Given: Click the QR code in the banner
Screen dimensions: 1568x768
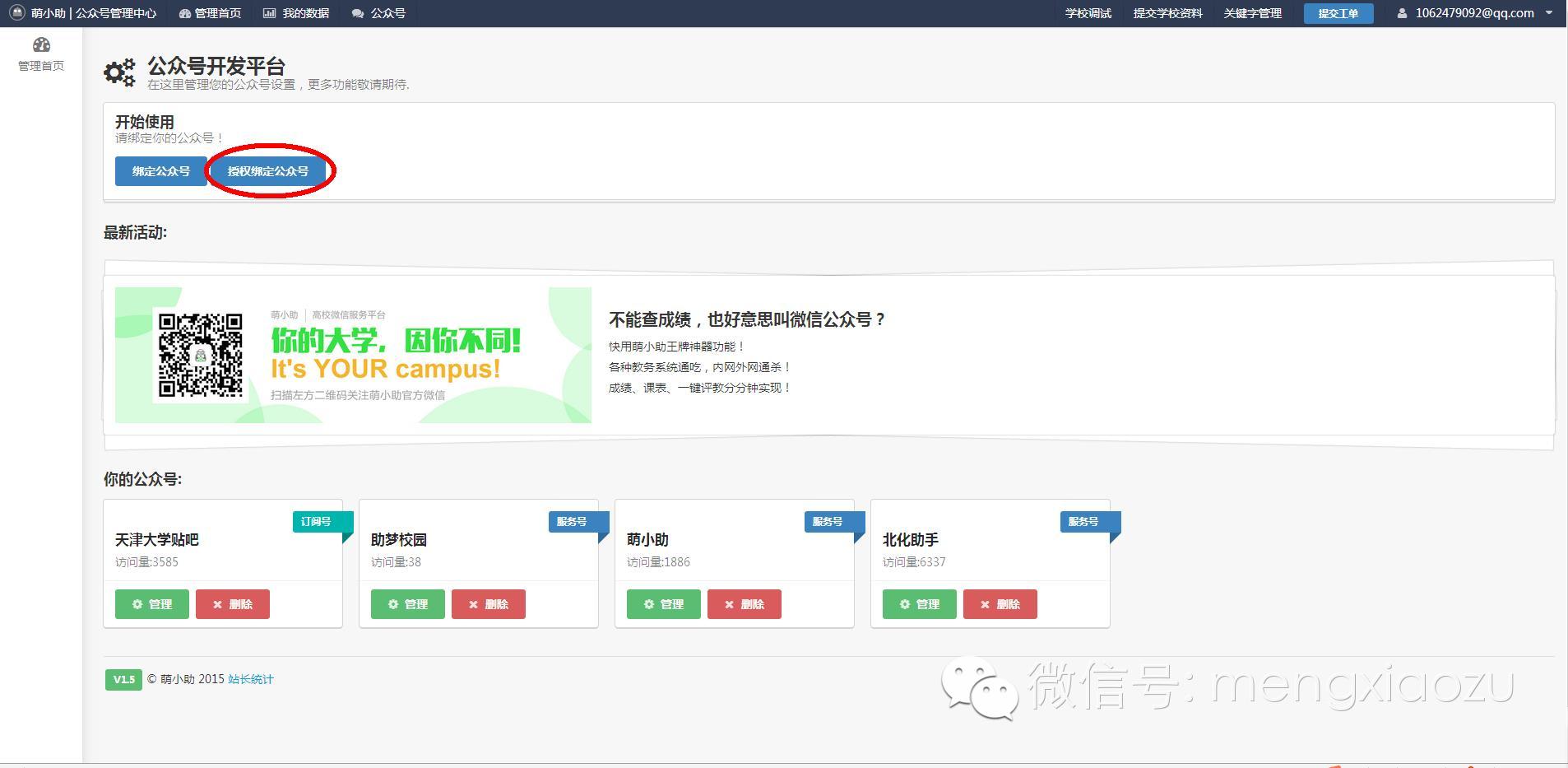Looking at the screenshot, I should pyautogui.click(x=201, y=355).
